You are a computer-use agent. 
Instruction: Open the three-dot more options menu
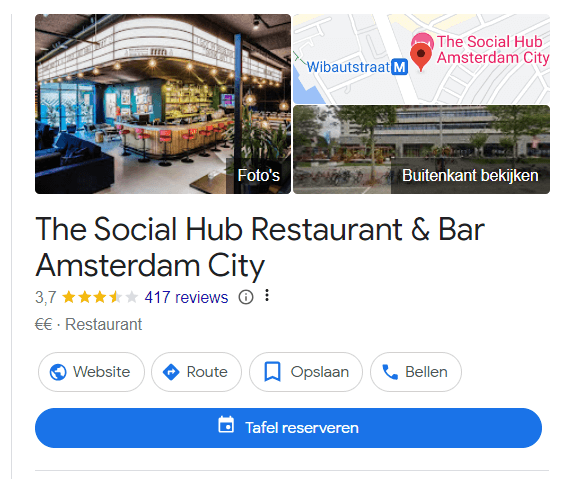(x=267, y=295)
